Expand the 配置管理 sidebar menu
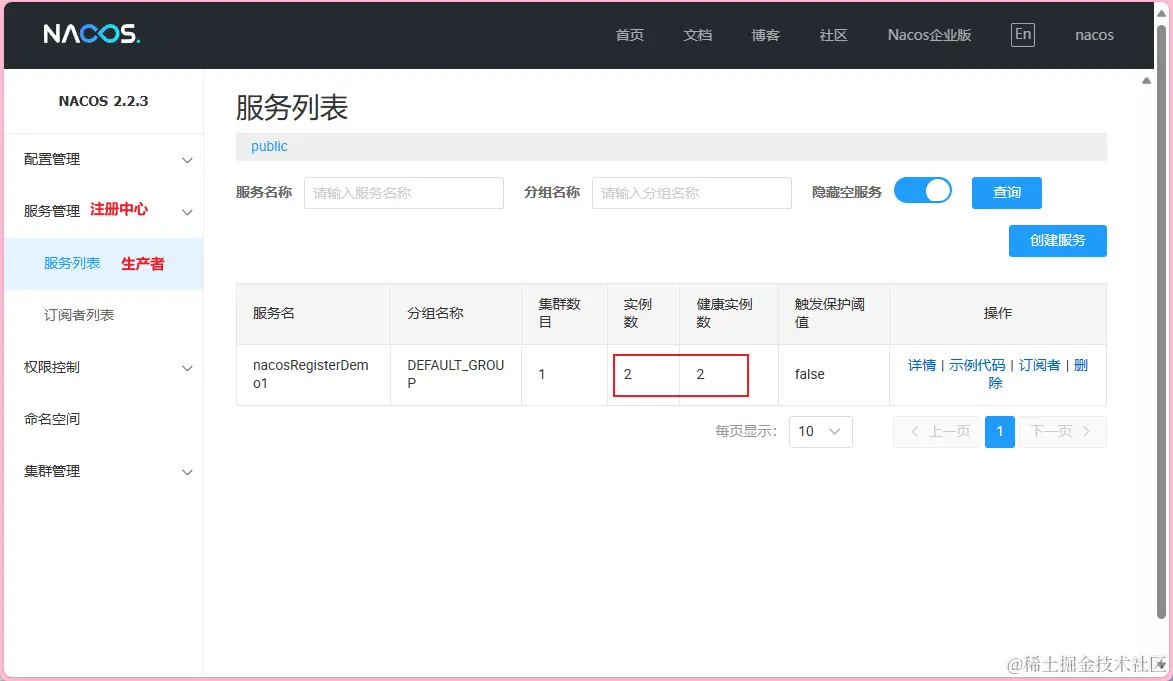Image resolution: width=1173 pixels, height=681 pixels. 103,159
